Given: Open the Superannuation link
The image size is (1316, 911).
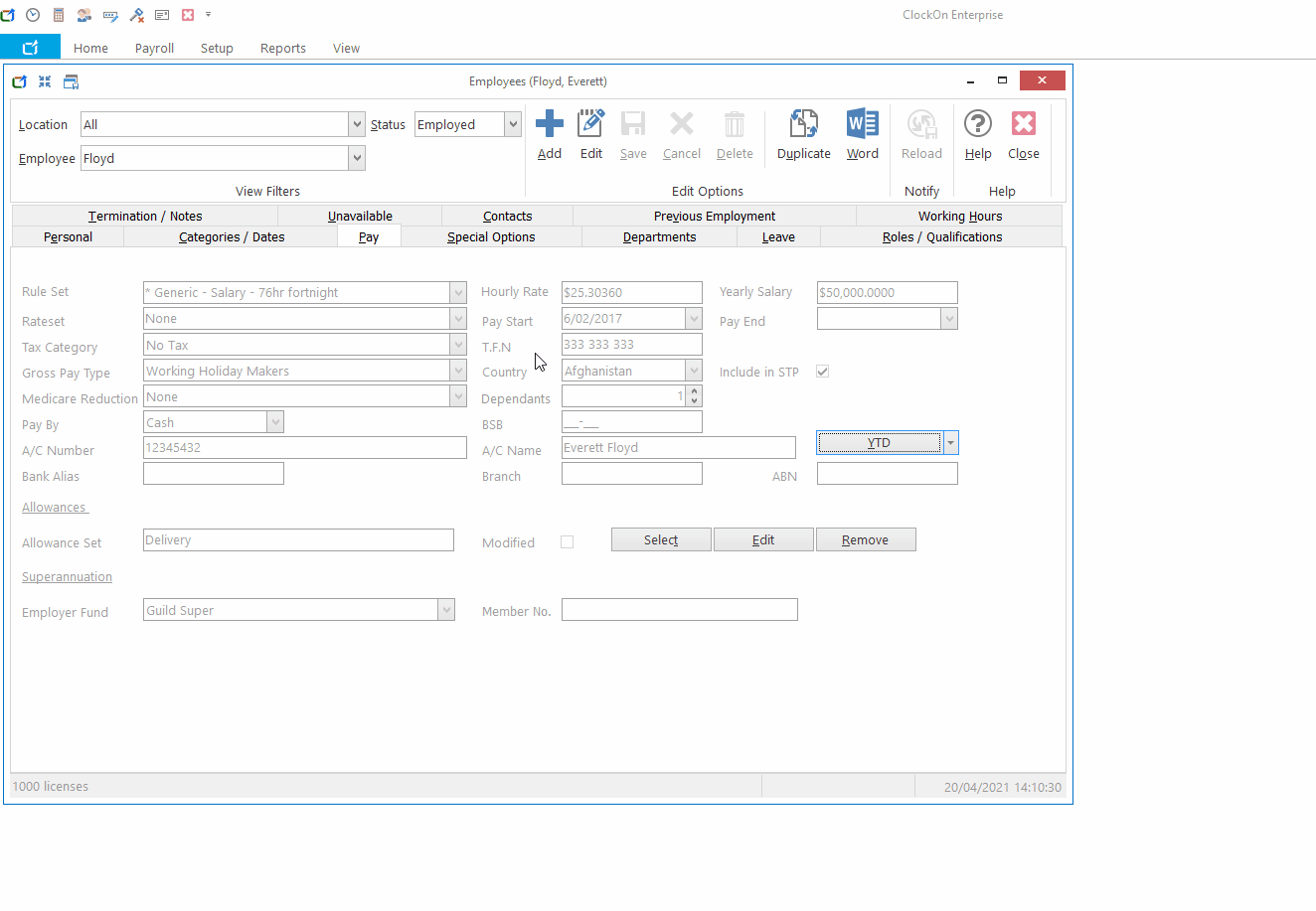Looking at the screenshot, I should pyautogui.click(x=67, y=577).
